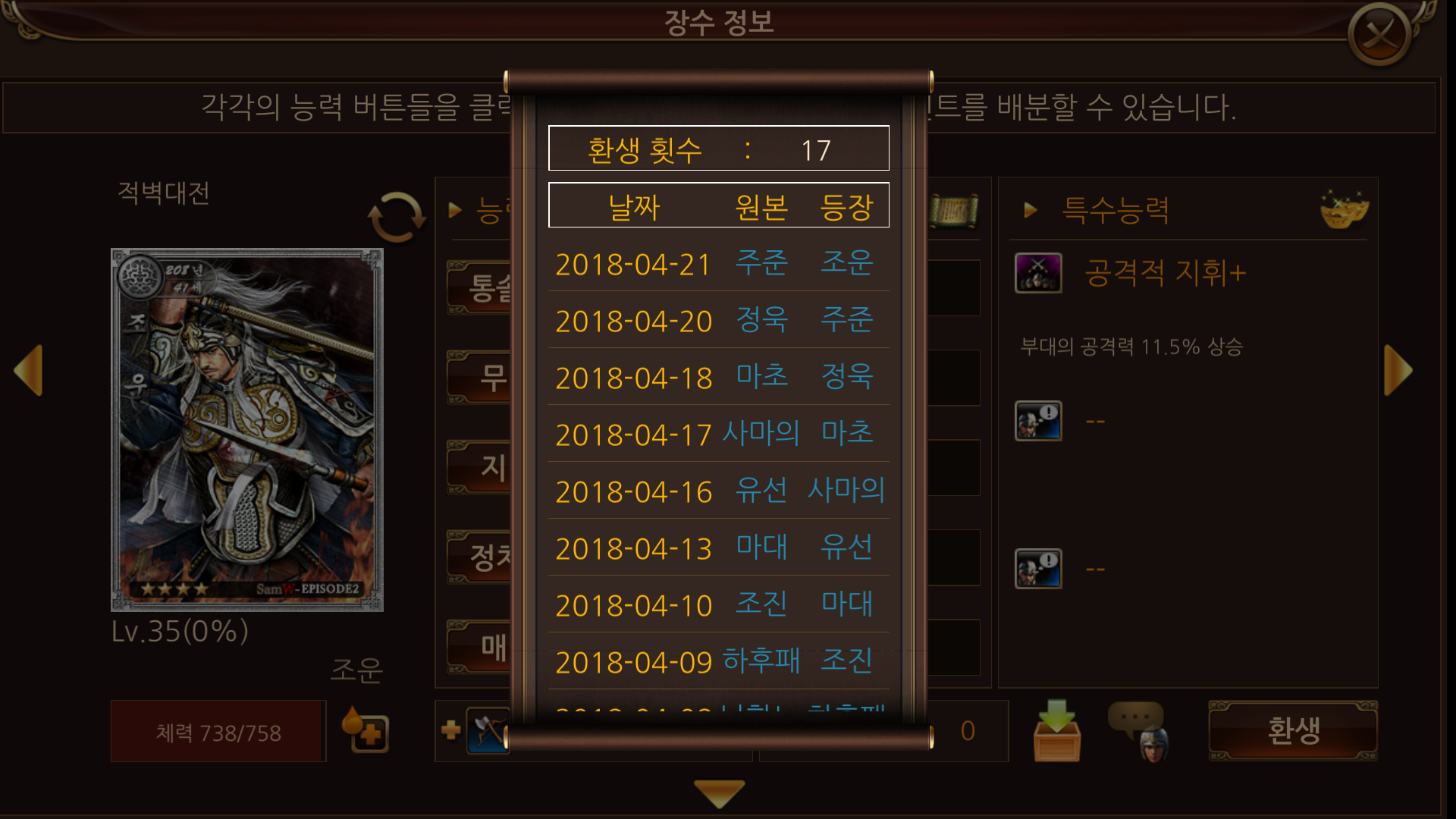Select the 공격적 지휘+ skill icon
Image resolution: width=1456 pixels, height=819 pixels.
[1038, 273]
